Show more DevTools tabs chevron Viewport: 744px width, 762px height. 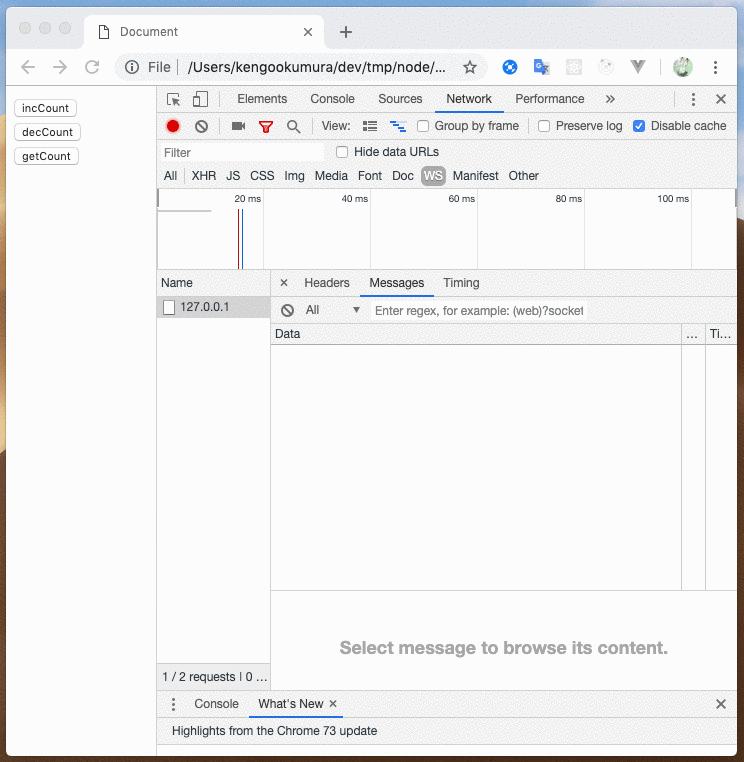click(x=610, y=99)
